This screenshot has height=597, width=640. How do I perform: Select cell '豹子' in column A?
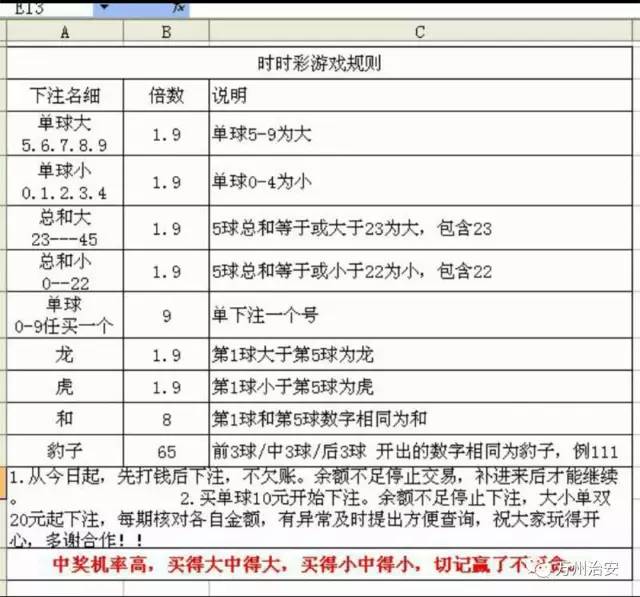point(65,451)
